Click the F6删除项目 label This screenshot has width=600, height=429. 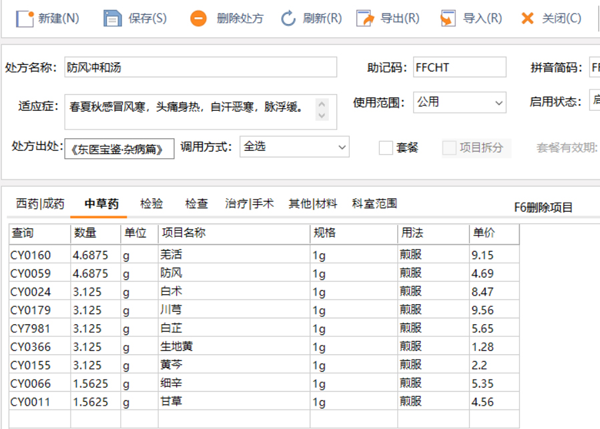tap(543, 207)
